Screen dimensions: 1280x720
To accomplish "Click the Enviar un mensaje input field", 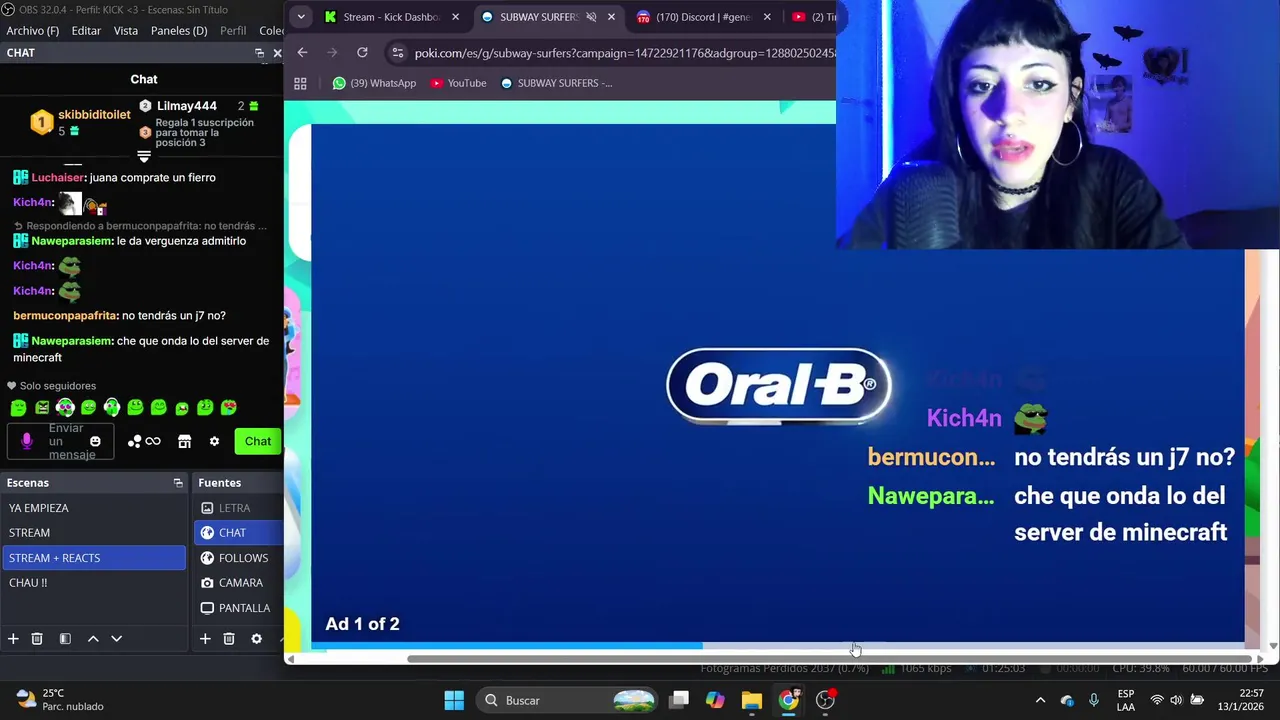I will (x=61, y=441).
